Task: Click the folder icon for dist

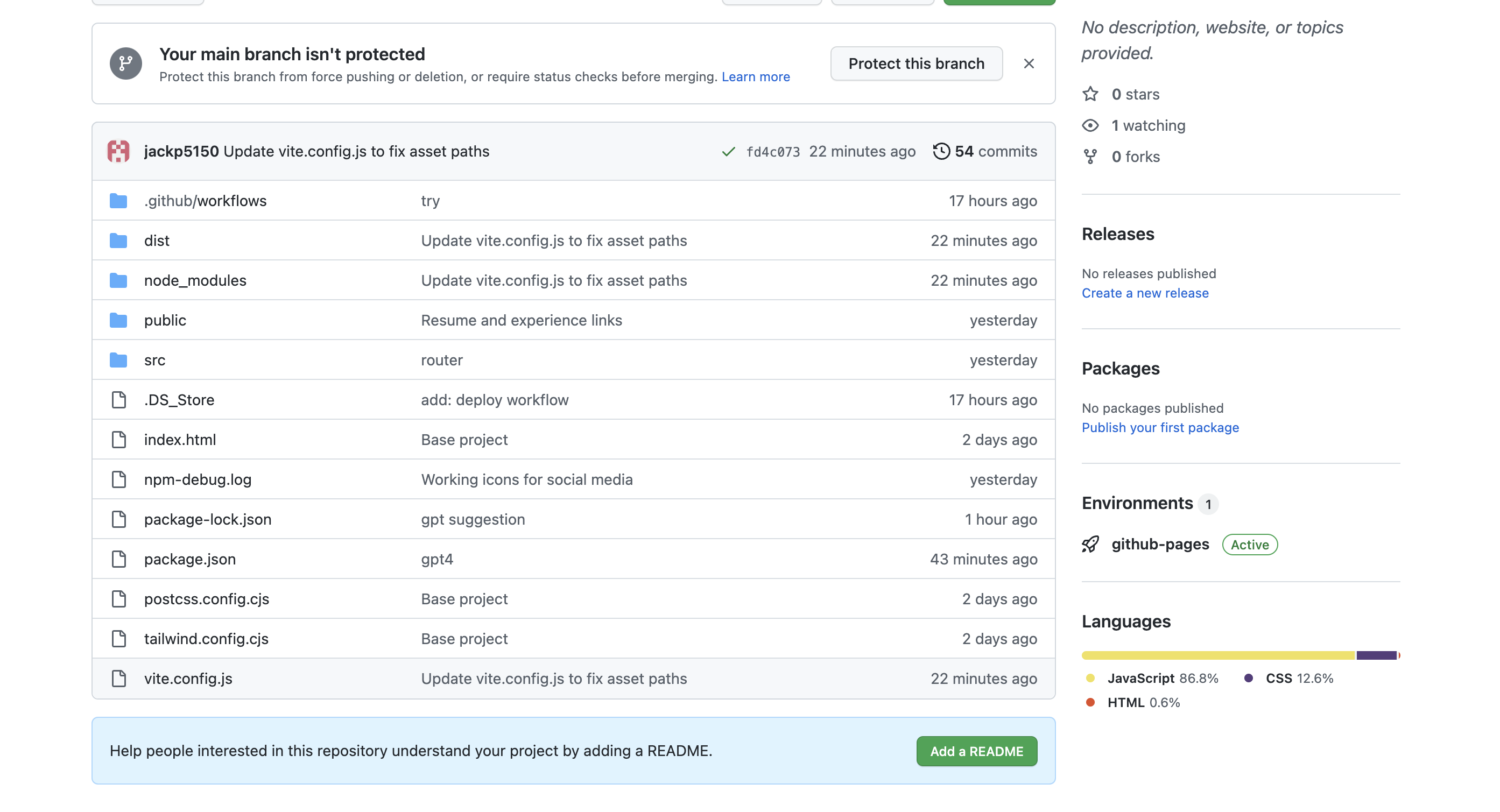Action: (x=118, y=241)
